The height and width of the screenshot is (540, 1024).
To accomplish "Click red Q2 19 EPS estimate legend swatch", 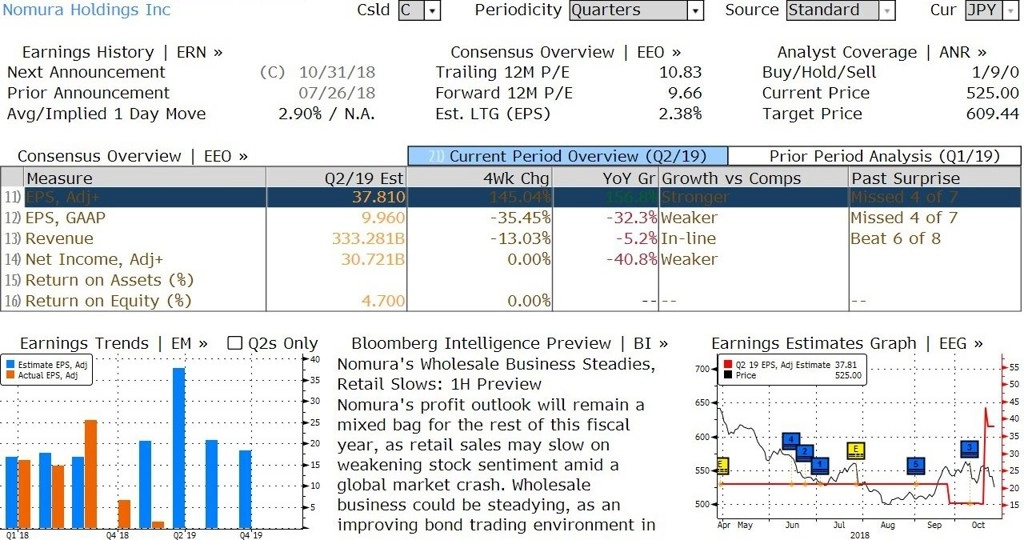I will point(728,365).
